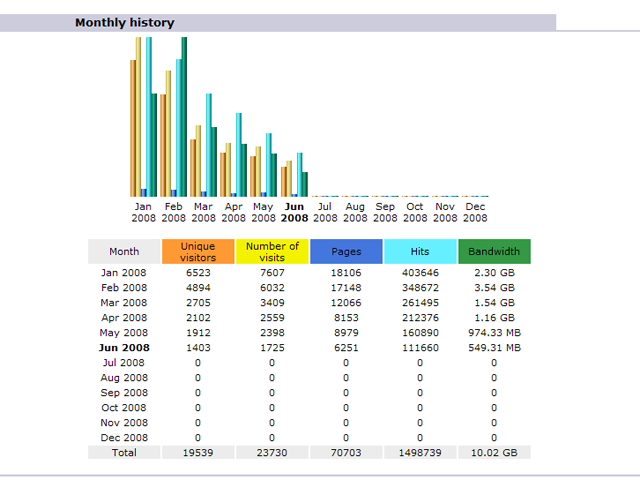Select Dec 2008 row label in table
Screen dimensions: 640x480
124,438
